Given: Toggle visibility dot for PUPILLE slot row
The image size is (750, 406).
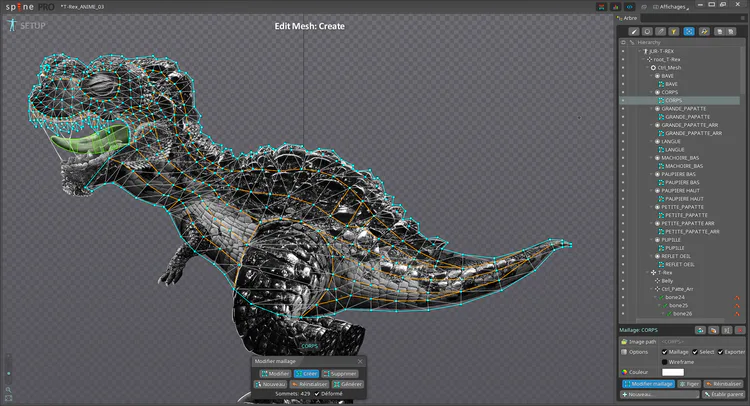Looking at the screenshot, I should (x=623, y=240).
